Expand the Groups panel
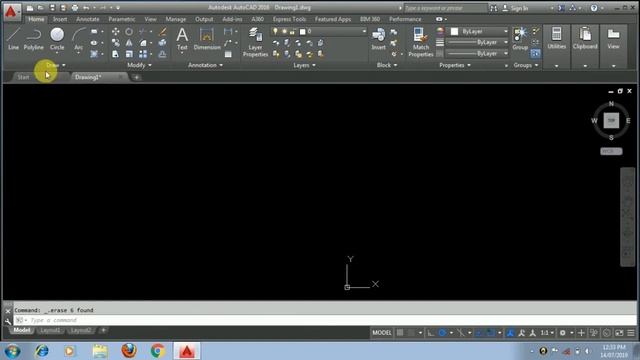Image resolution: width=640 pixels, height=360 pixels. pos(526,65)
